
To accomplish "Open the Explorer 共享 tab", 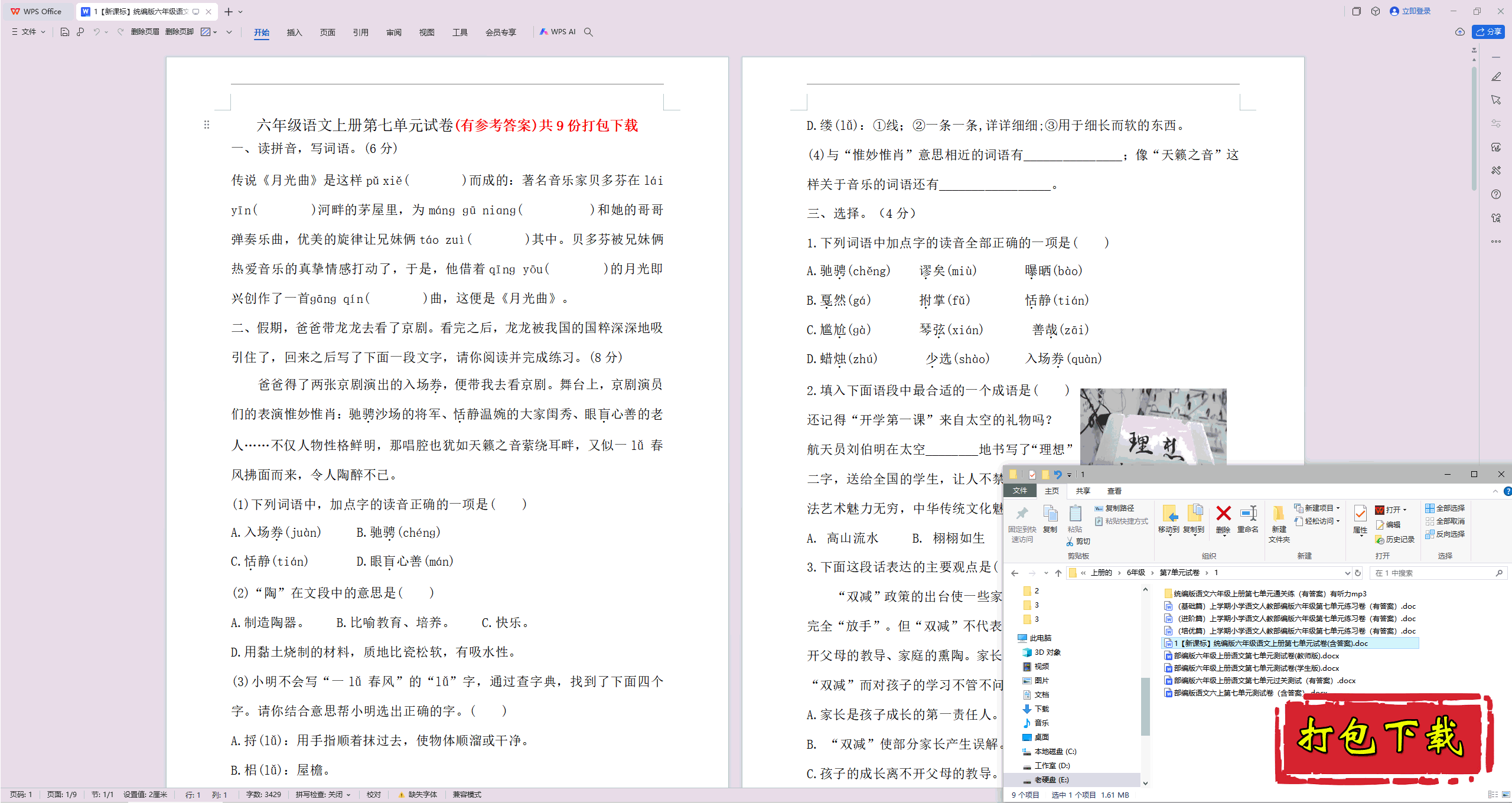I will click(x=1083, y=491).
